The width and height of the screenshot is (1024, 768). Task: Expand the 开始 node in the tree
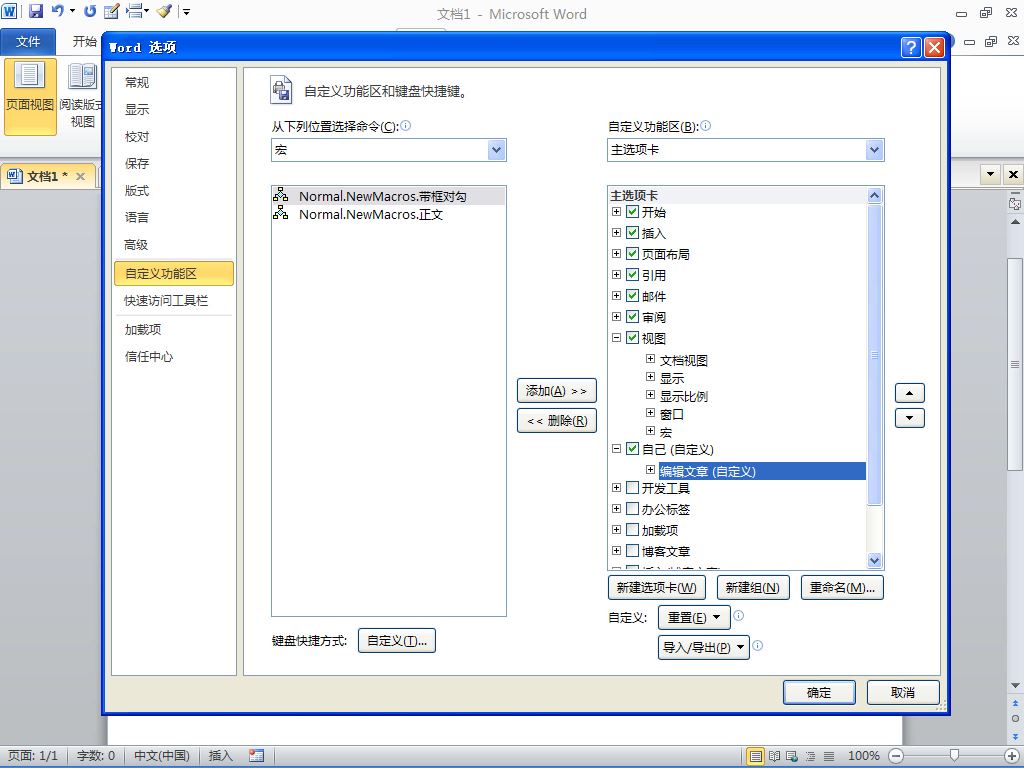pyautogui.click(x=616, y=212)
